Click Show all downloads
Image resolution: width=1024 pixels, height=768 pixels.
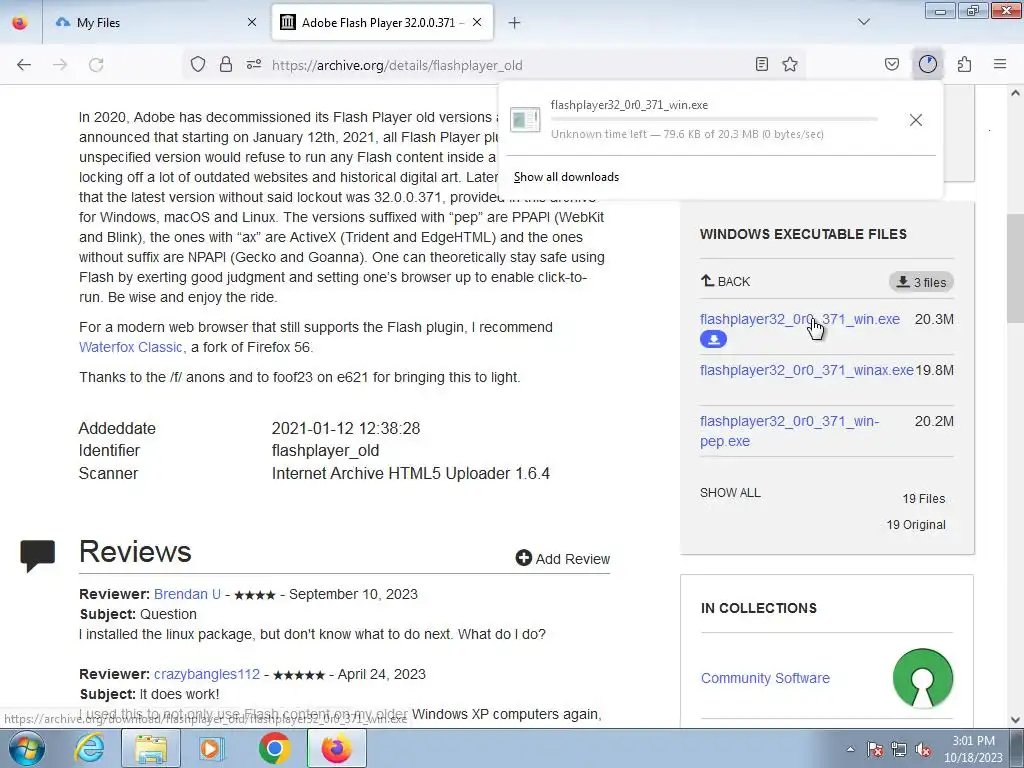click(x=566, y=177)
